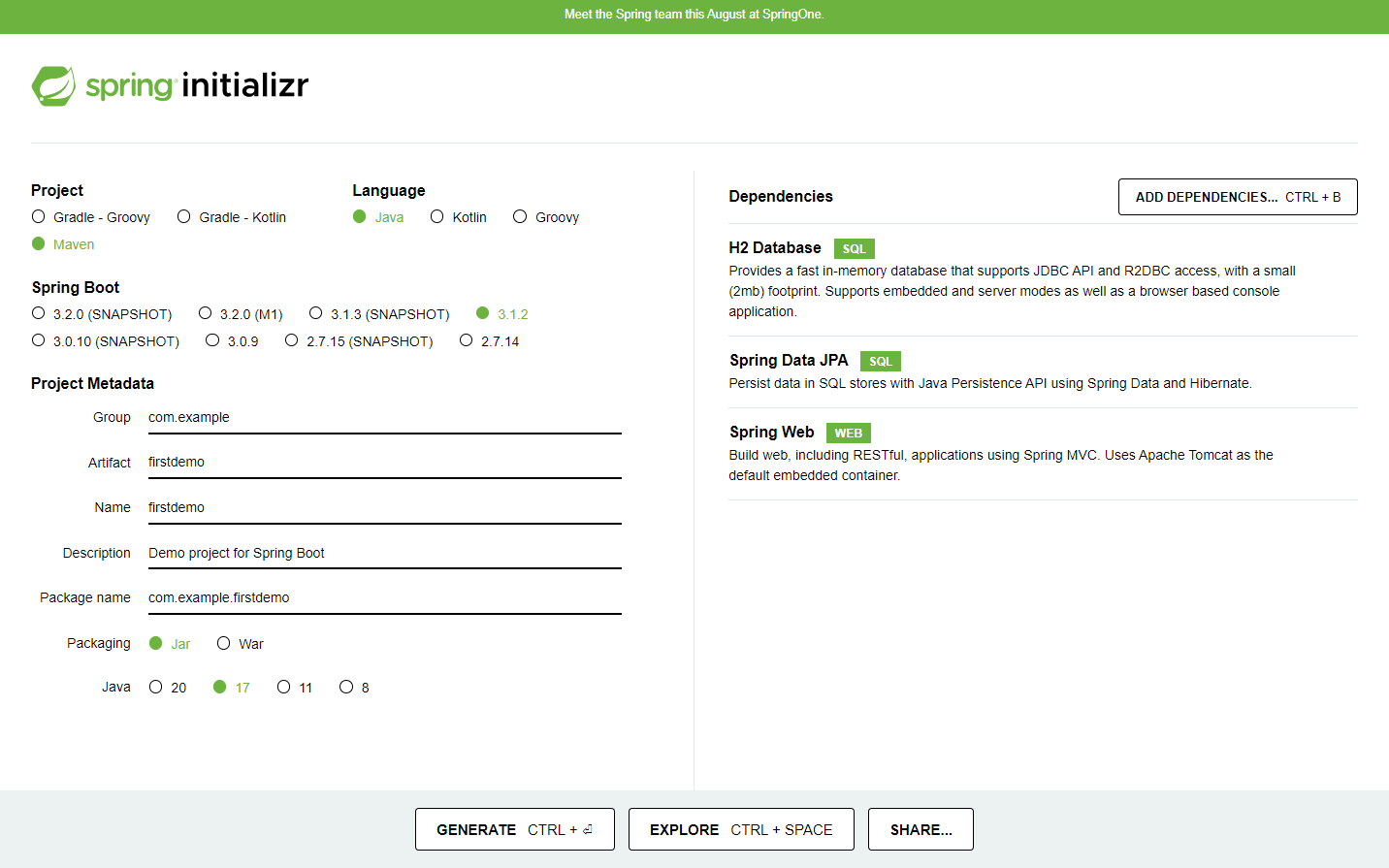
Task: Click the SQL tag beside Spring Data JPA
Action: [880, 362]
